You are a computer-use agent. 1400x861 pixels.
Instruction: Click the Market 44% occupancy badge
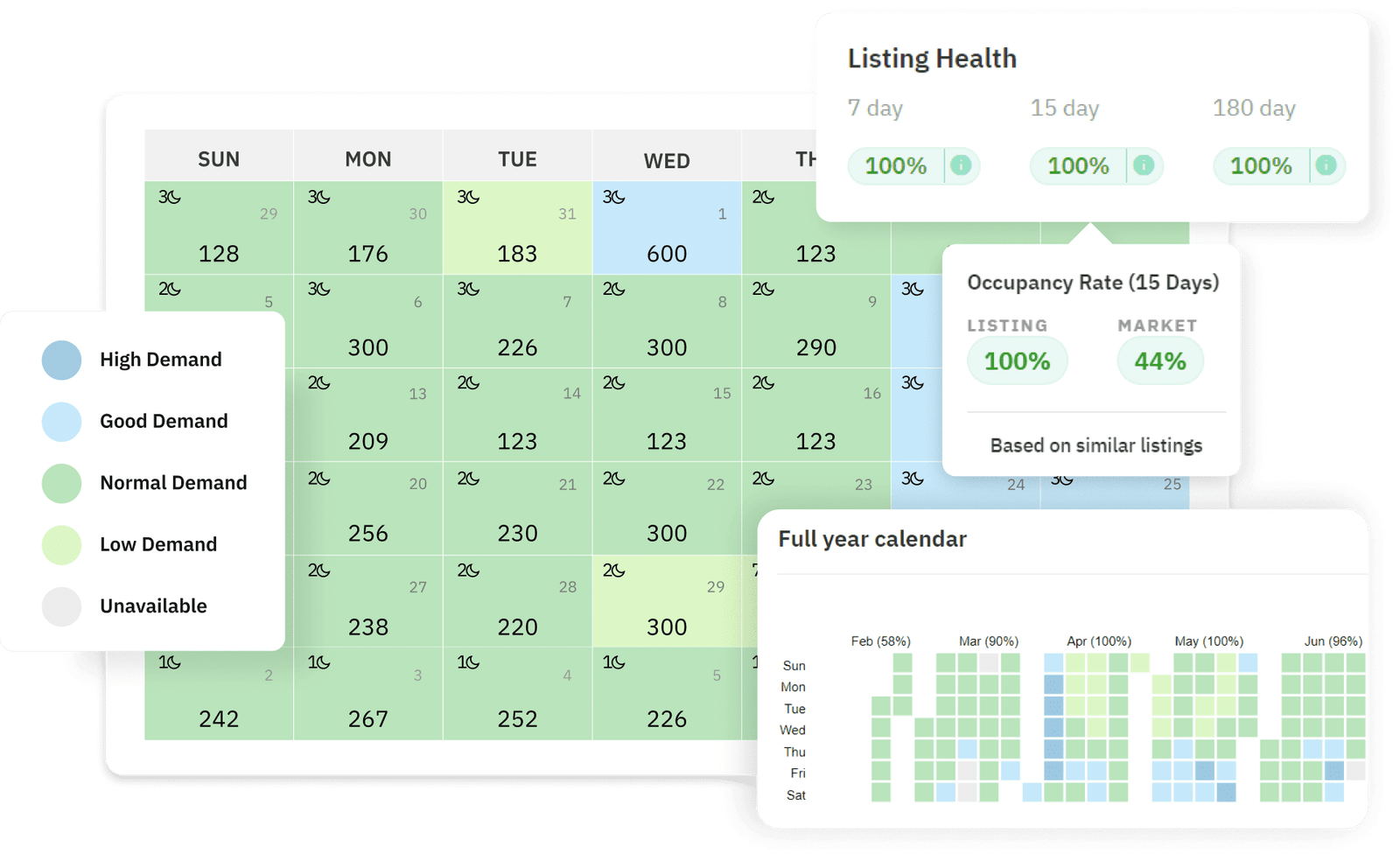click(x=1159, y=360)
